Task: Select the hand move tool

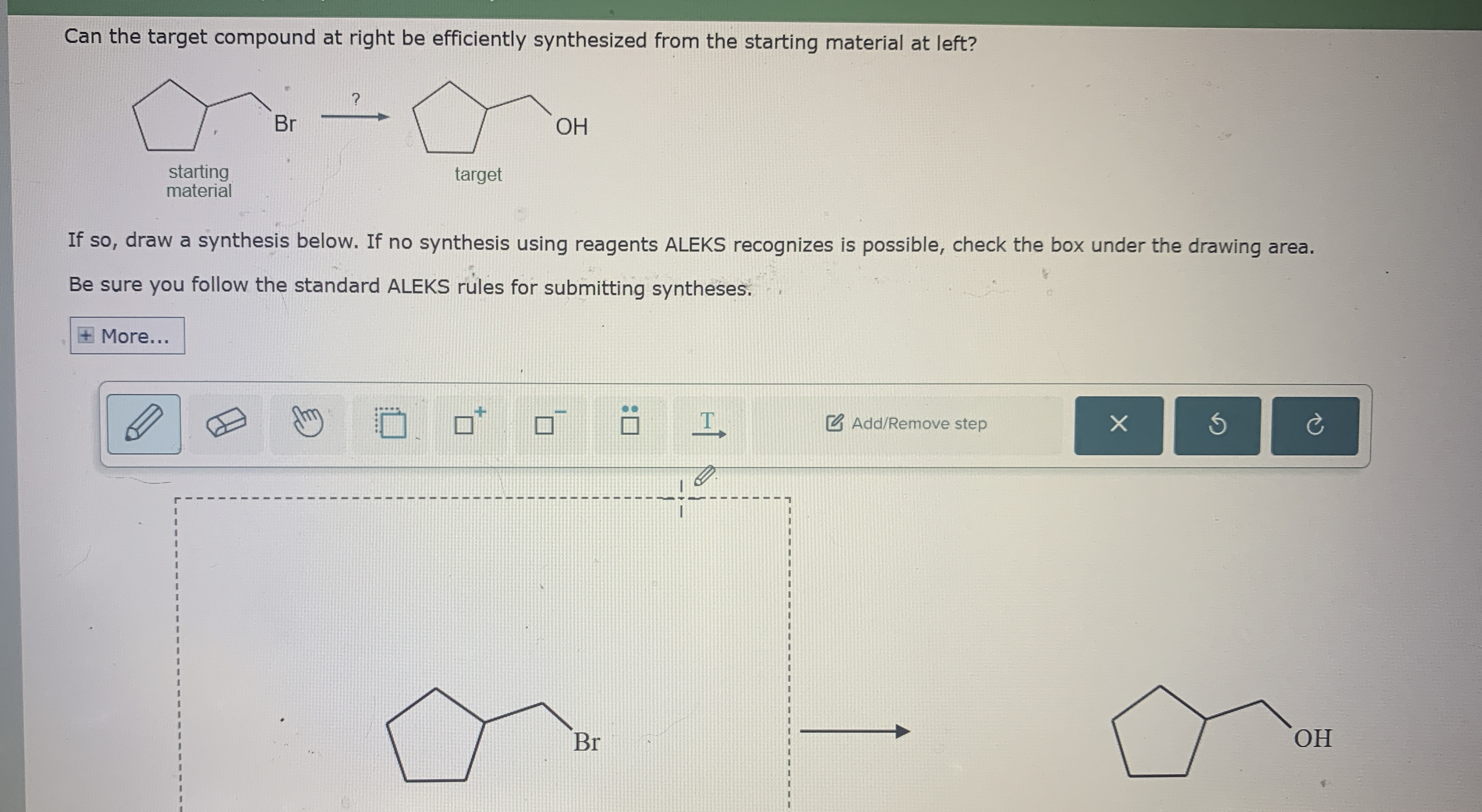Action: pyautogui.click(x=307, y=424)
